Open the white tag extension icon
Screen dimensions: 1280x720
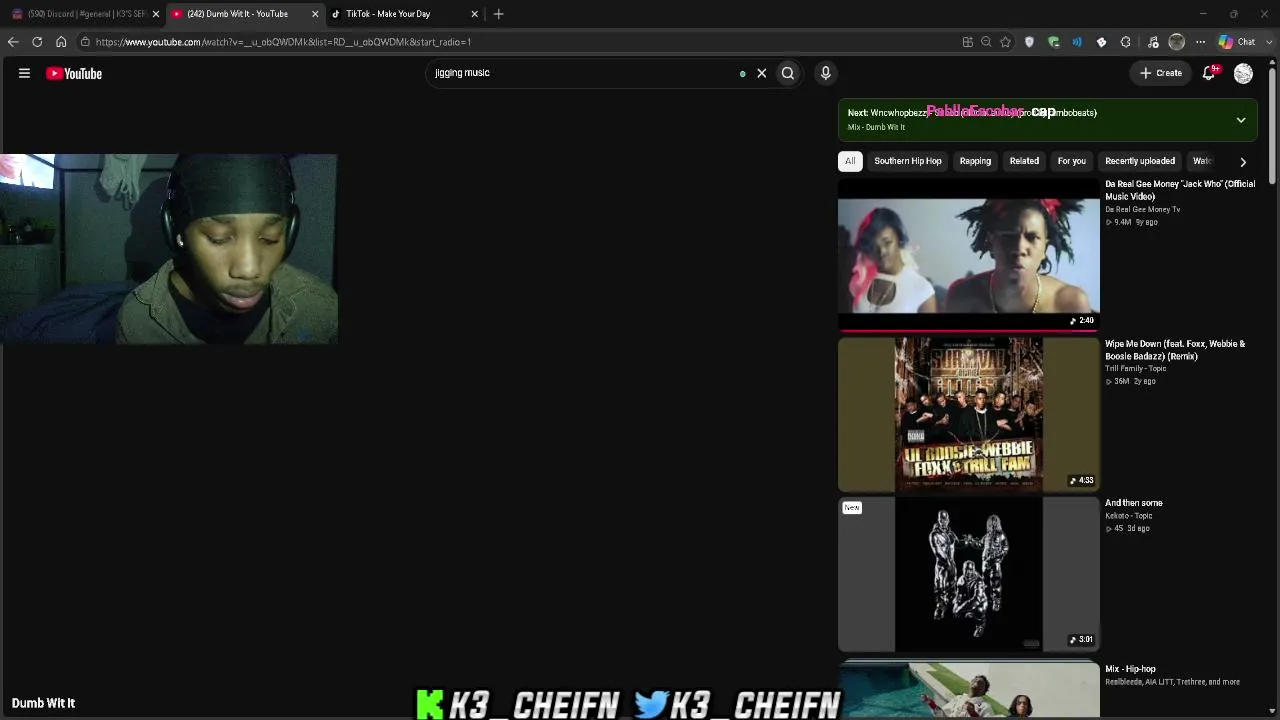pyautogui.click(x=1101, y=42)
